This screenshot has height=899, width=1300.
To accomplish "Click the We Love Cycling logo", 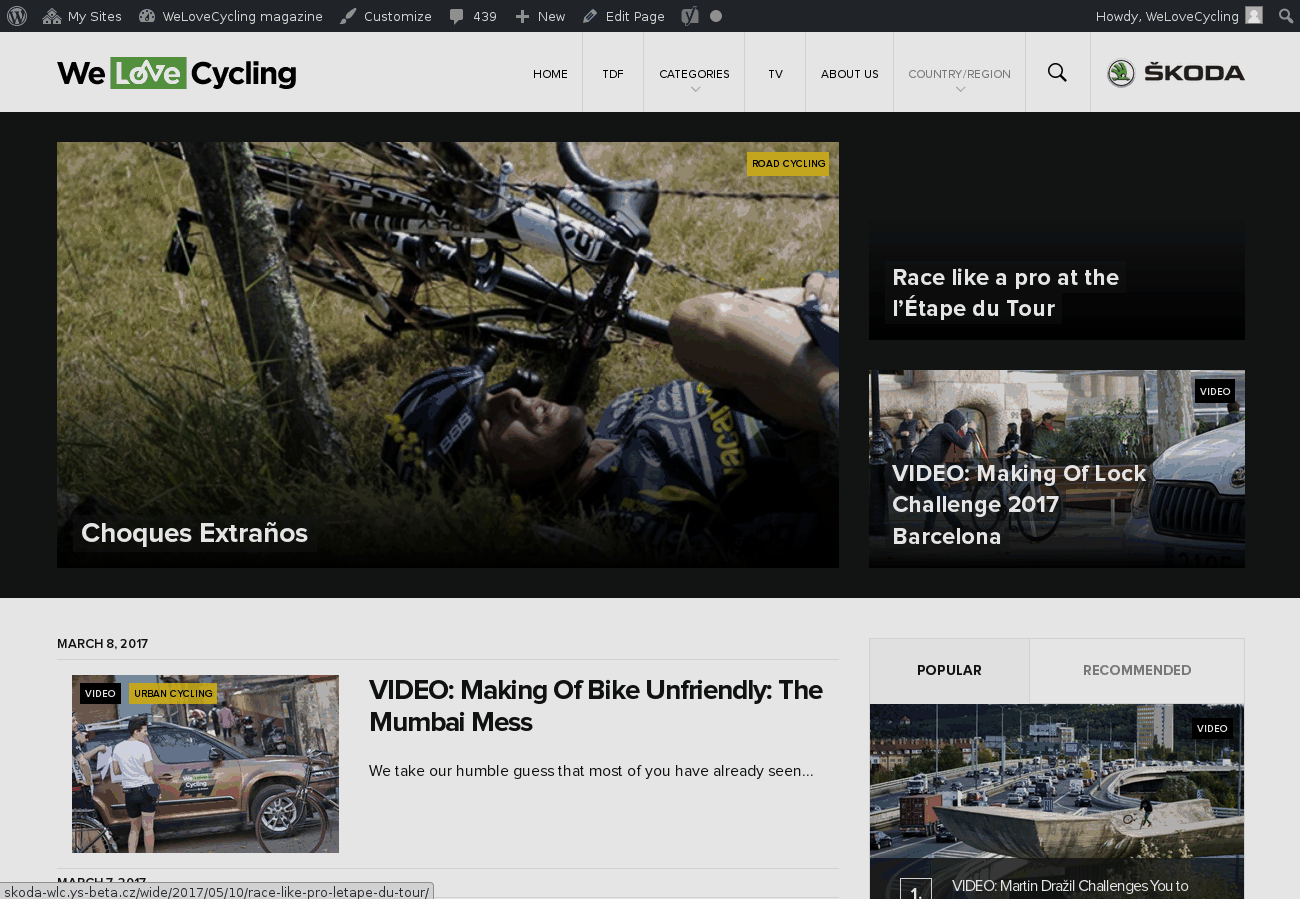I will [x=176, y=73].
